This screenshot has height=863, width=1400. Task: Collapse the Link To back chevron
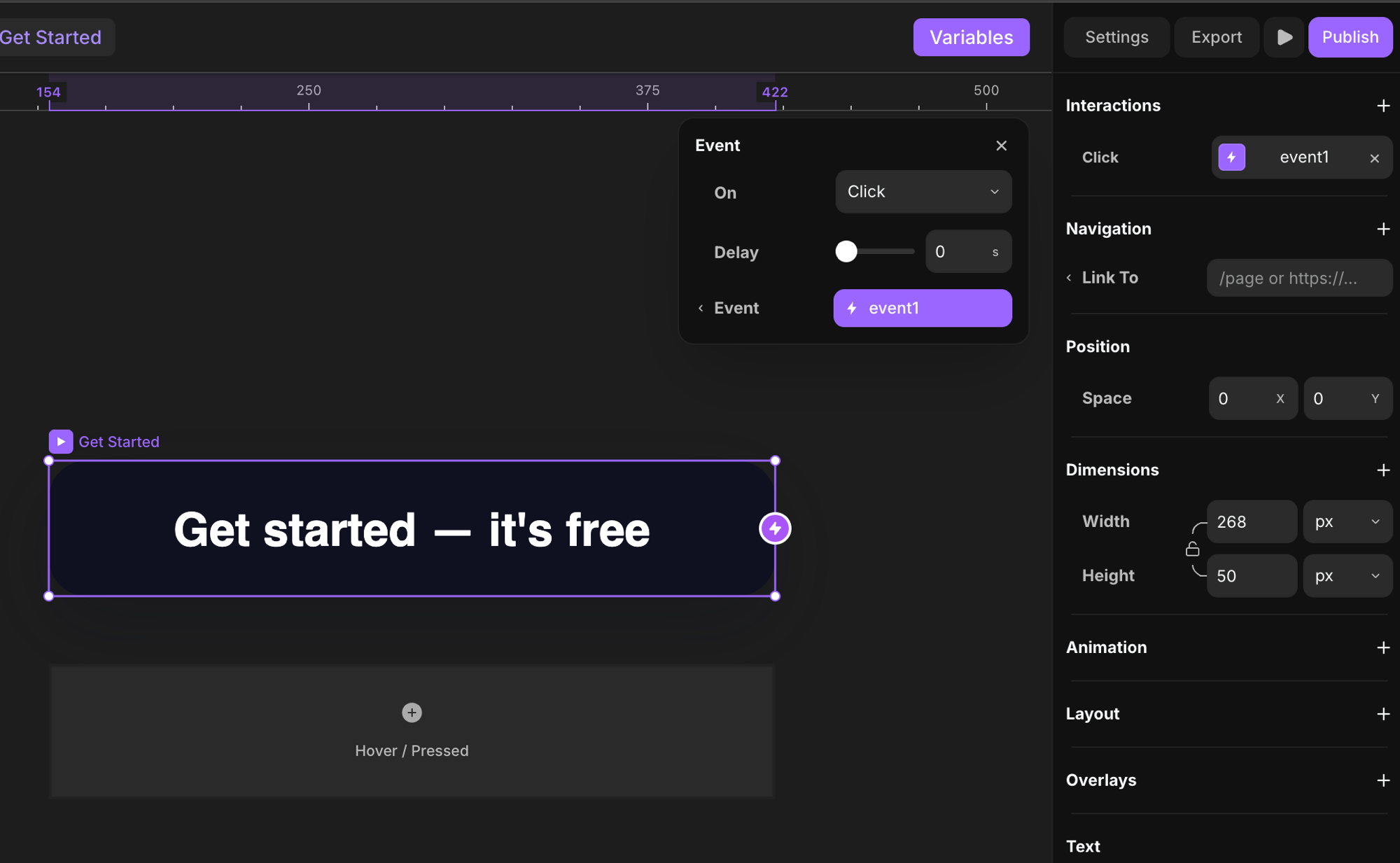(x=1069, y=278)
